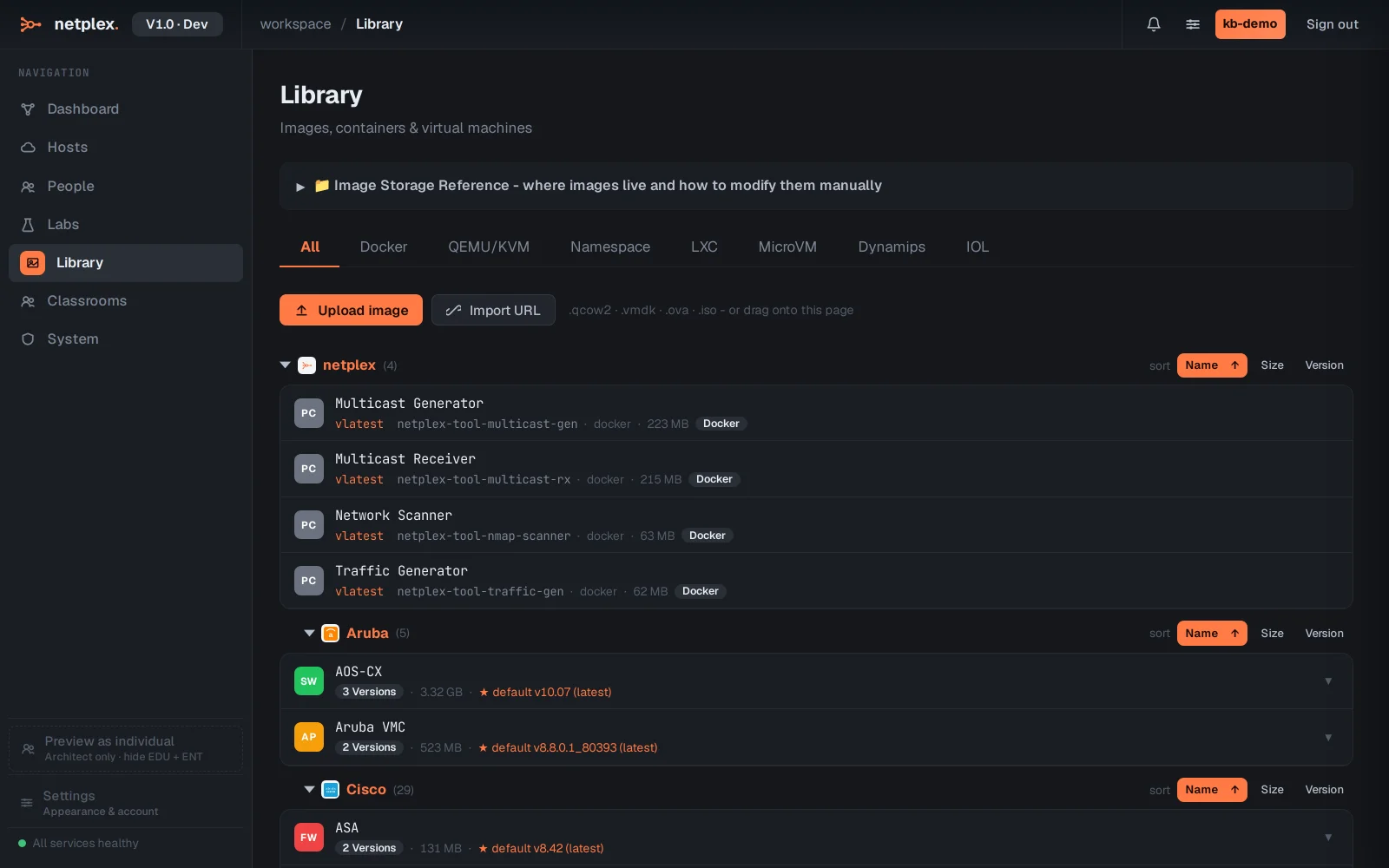
Task: Sort Cisco group by Size
Action: (1272, 790)
